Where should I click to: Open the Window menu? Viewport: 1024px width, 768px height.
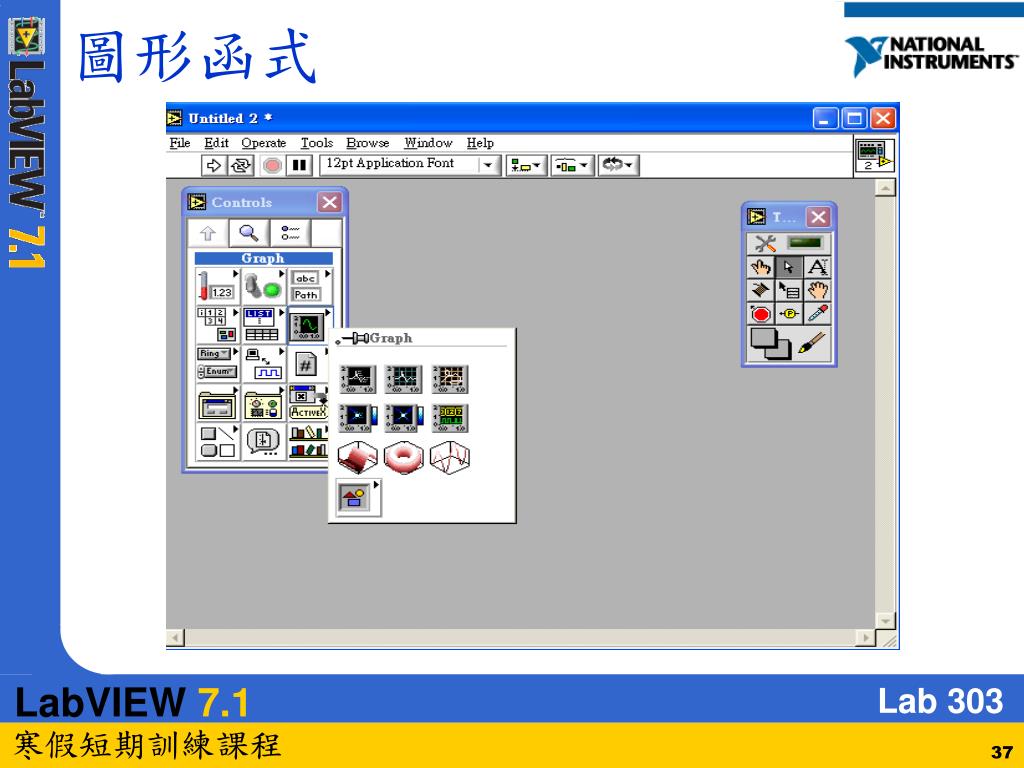(x=428, y=143)
